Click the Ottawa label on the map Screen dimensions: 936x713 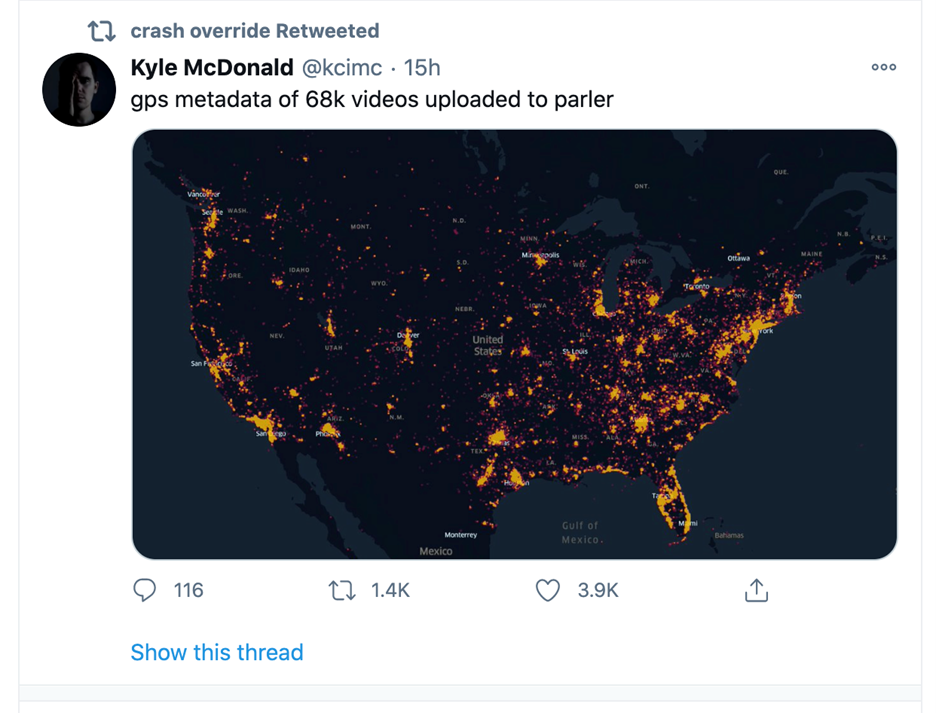pyautogui.click(x=738, y=258)
